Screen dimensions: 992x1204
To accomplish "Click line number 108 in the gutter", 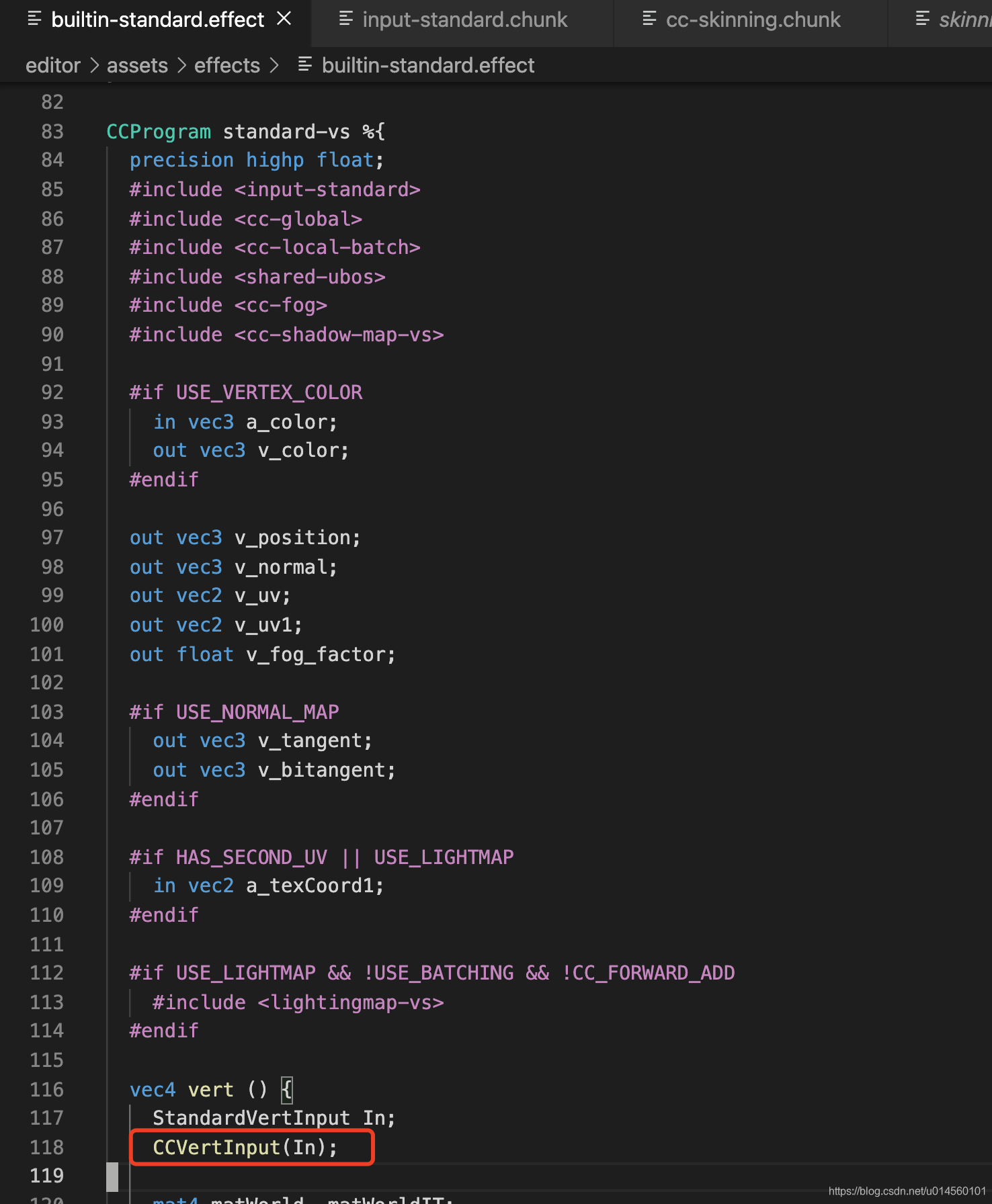I will (47, 857).
